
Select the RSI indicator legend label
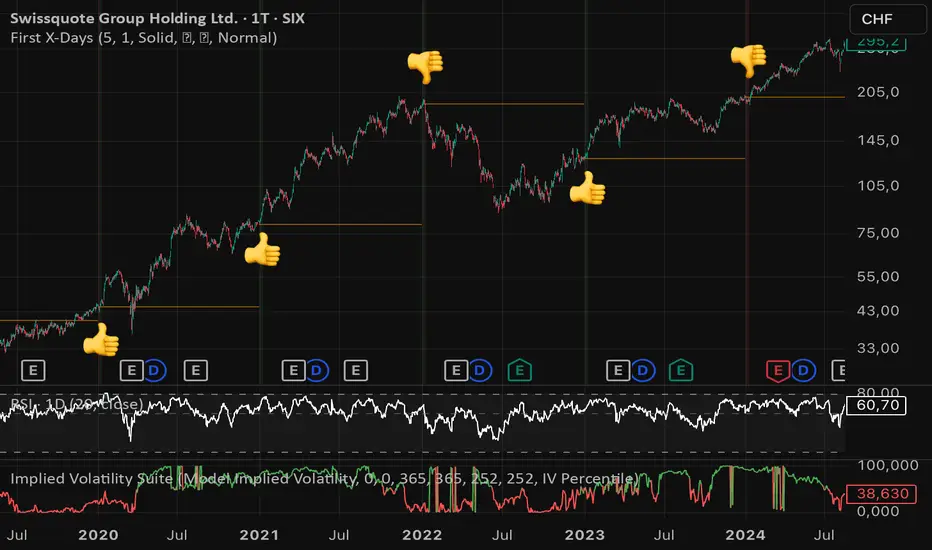click(x=76, y=404)
